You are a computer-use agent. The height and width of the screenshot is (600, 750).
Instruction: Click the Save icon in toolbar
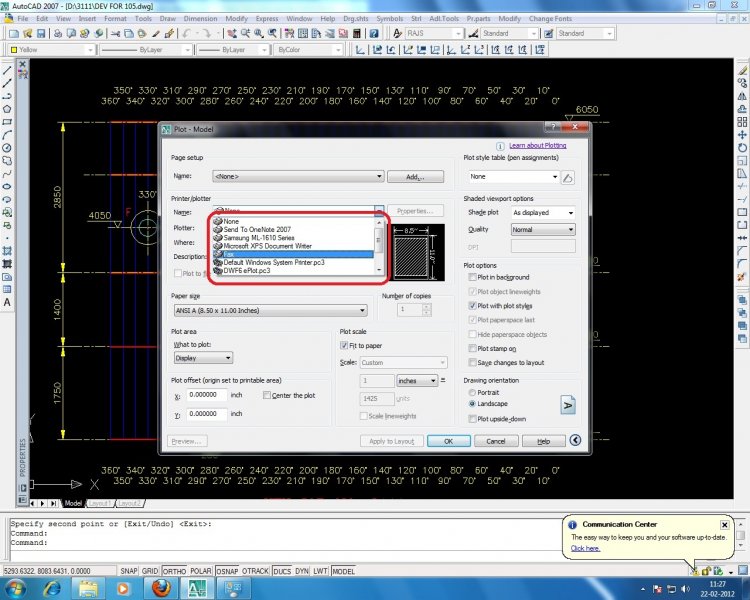coord(41,33)
